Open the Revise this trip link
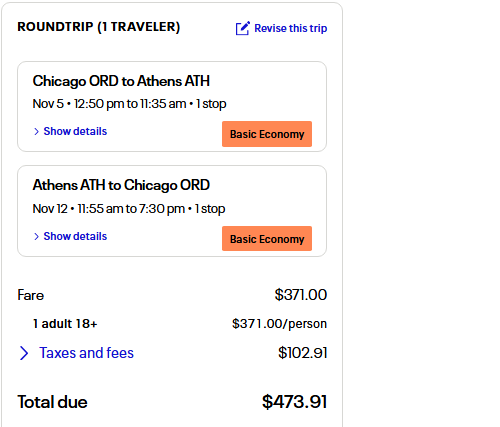 pyautogui.click(x=290, y=28)
